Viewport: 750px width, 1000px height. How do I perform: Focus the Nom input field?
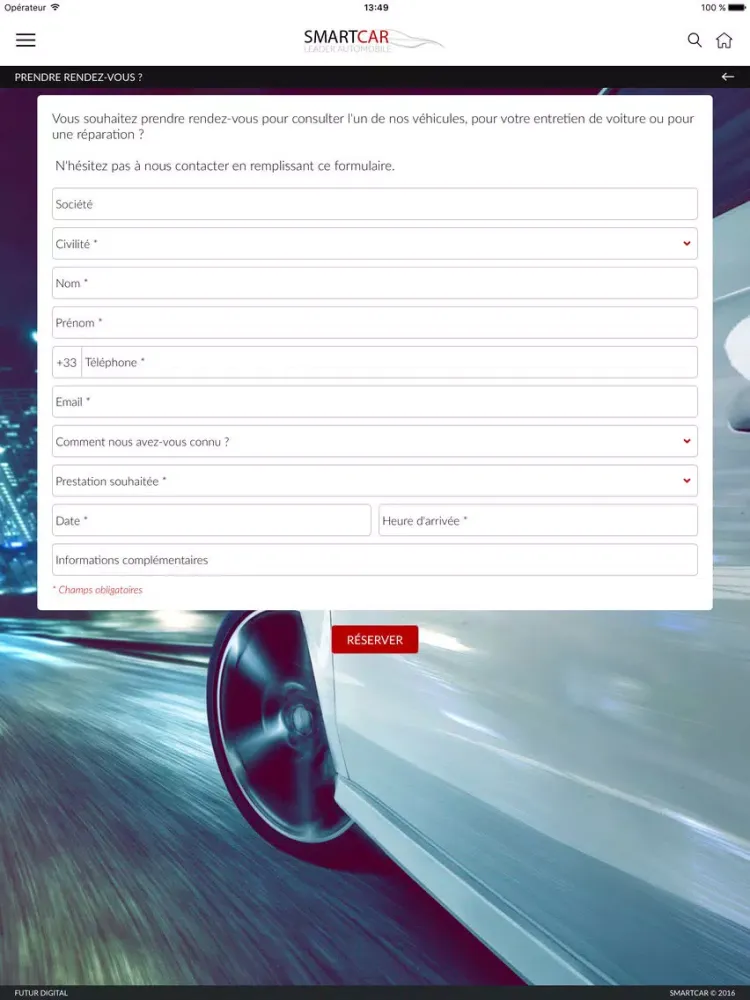pyautogui.click(x=375, y=283)
